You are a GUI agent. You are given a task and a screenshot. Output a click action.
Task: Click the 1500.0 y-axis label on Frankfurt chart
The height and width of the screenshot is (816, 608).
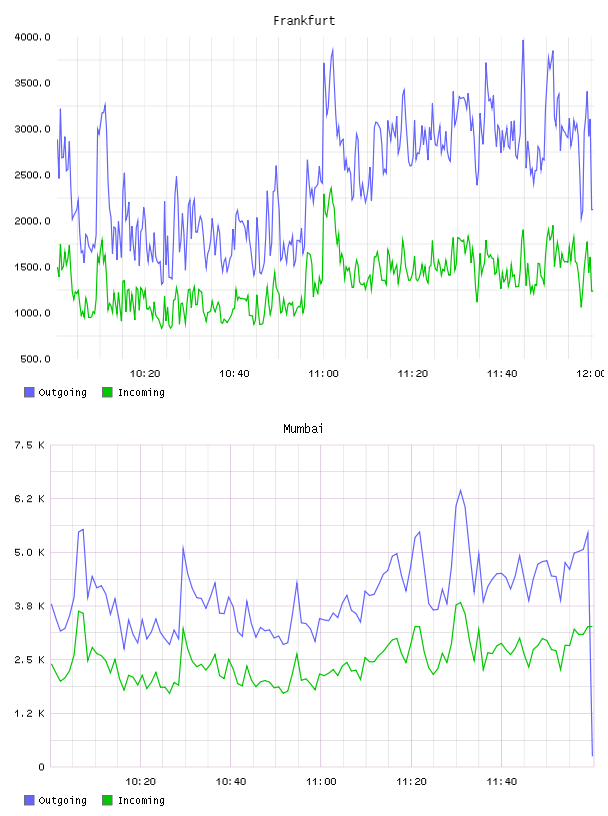pos(32,267)
